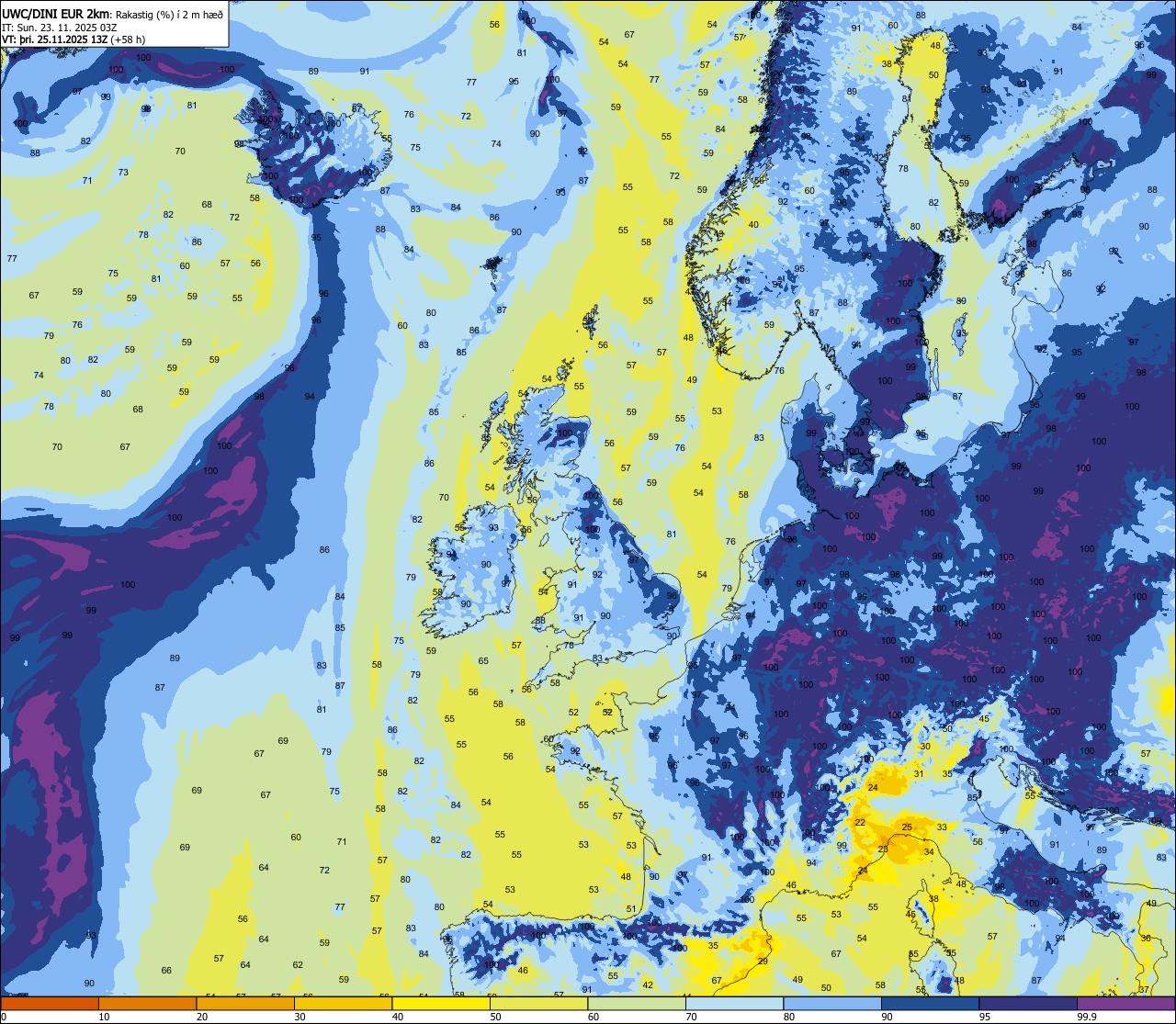Click the 90–95 % dark blue legend swatch
Viewport: 1176px width, 1024px height.
click(x=930, y=1003)
